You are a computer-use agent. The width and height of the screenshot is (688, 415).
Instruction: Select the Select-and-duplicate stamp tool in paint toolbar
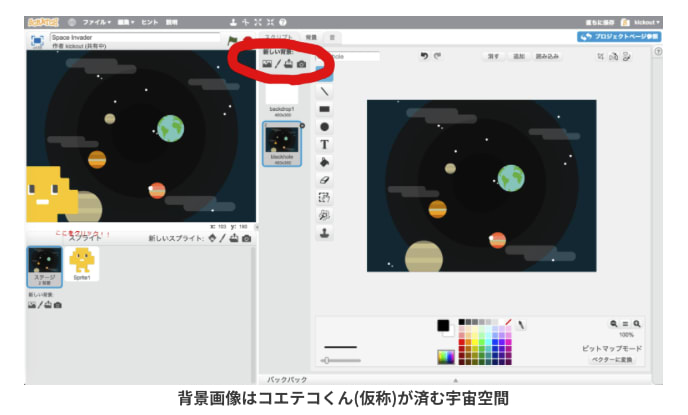click(x=324, y=233)
